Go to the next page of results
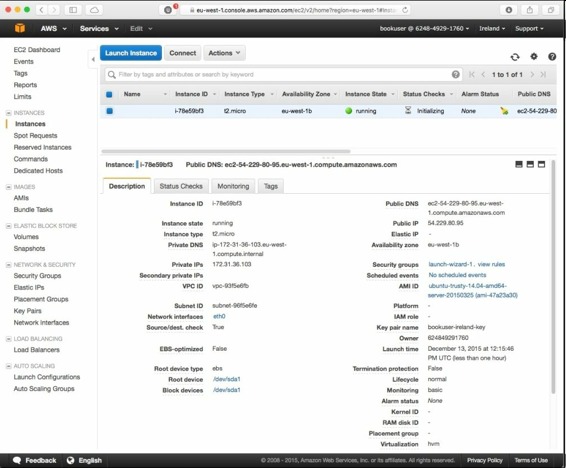 tap(532, 74)
